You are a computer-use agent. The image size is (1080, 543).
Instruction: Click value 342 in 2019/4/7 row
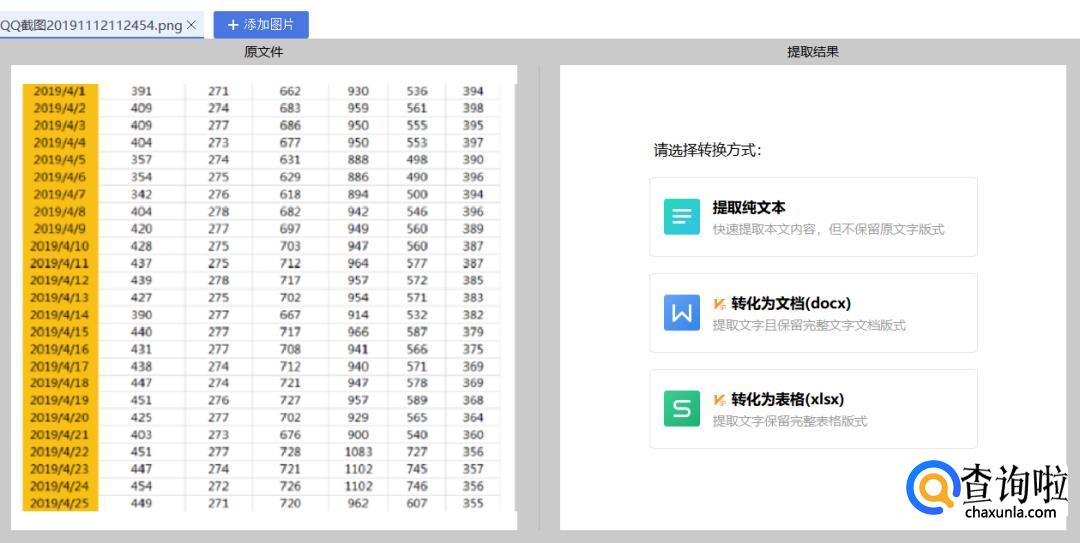pyautogui.click(x=141, y=194)
